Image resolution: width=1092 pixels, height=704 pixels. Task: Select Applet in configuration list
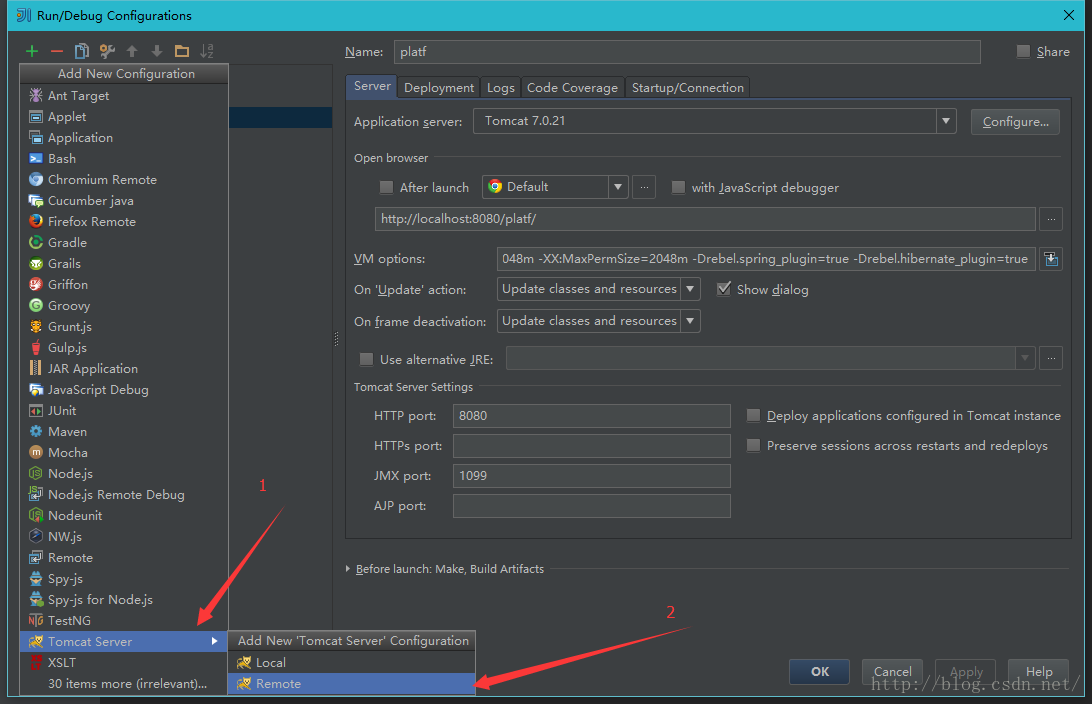[124, 116]
